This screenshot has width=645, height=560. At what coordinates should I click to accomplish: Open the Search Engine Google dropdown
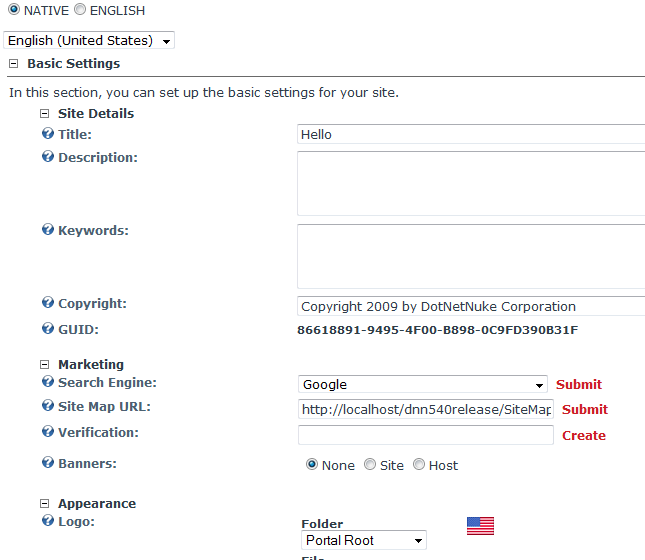[422, 385]
